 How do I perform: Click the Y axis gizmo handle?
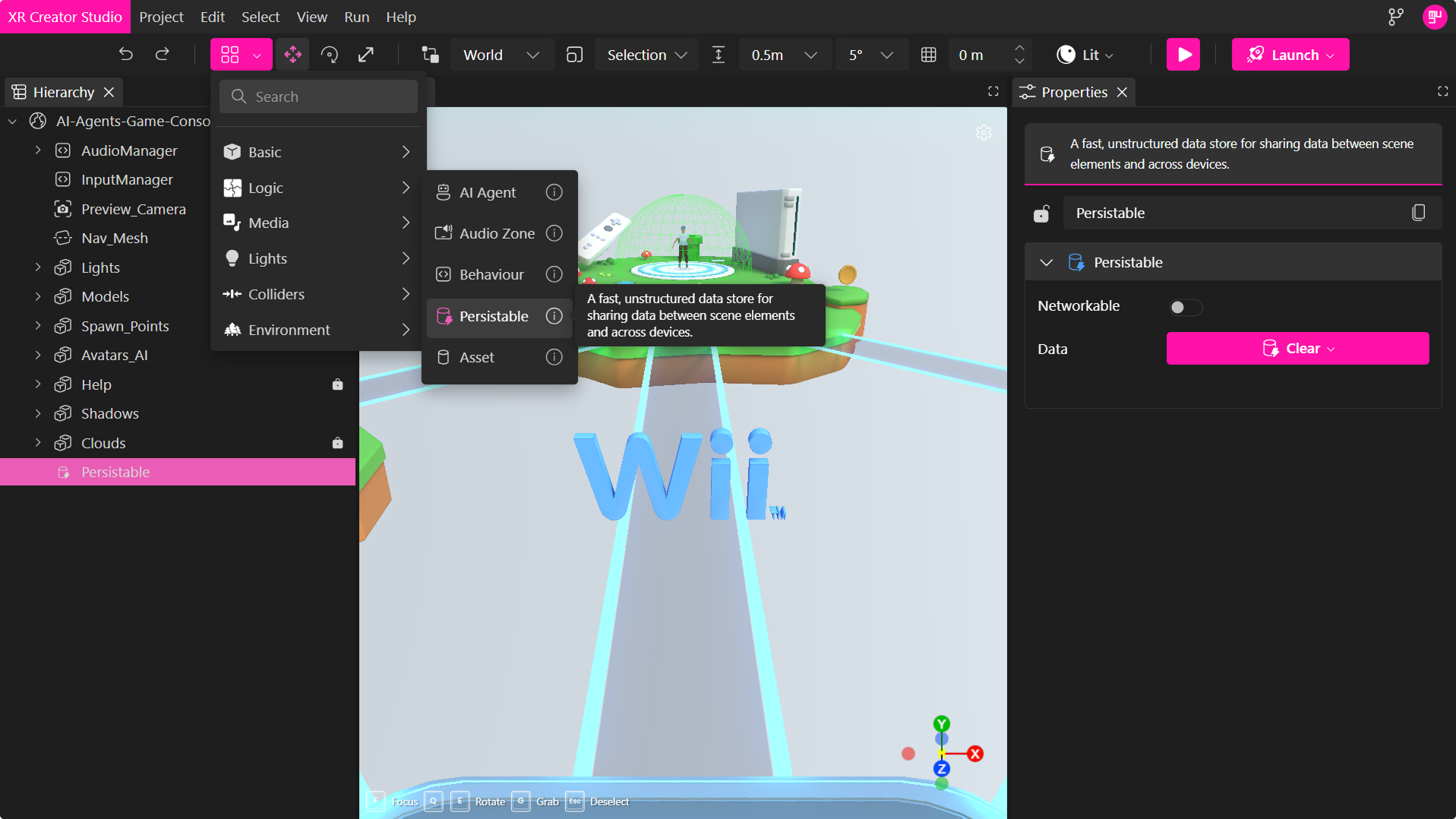tap(942, 723)
